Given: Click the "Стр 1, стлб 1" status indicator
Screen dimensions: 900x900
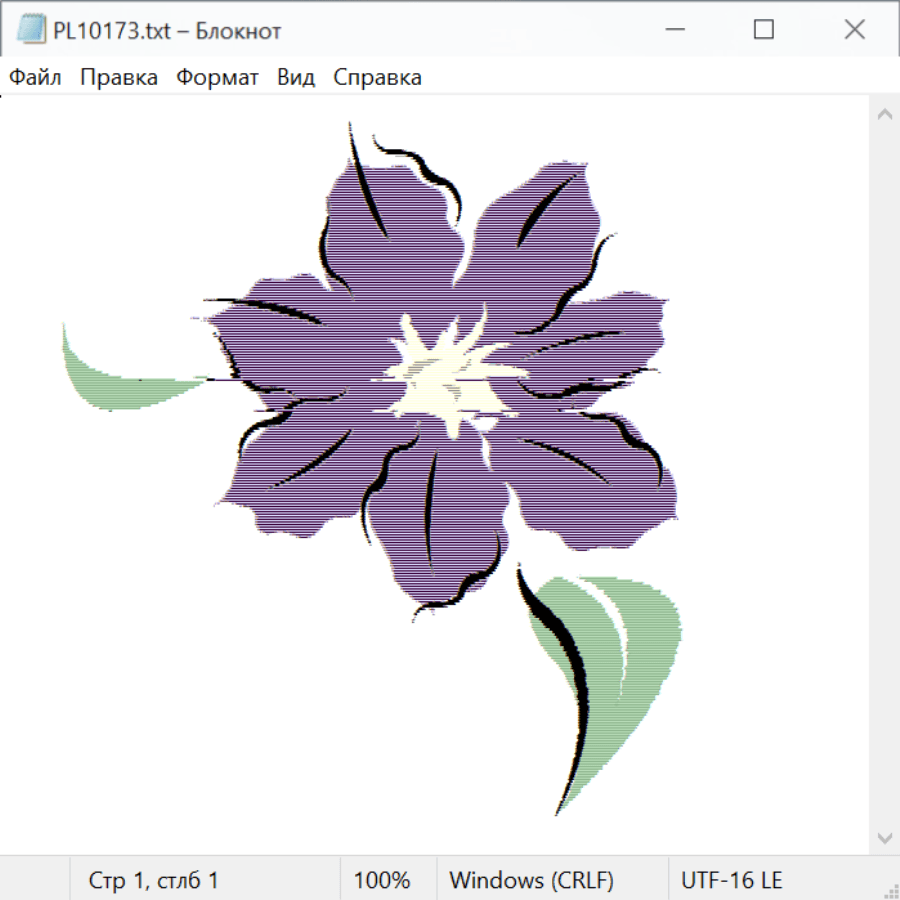Looking at the screenshot, I should (x=153, y=880).
